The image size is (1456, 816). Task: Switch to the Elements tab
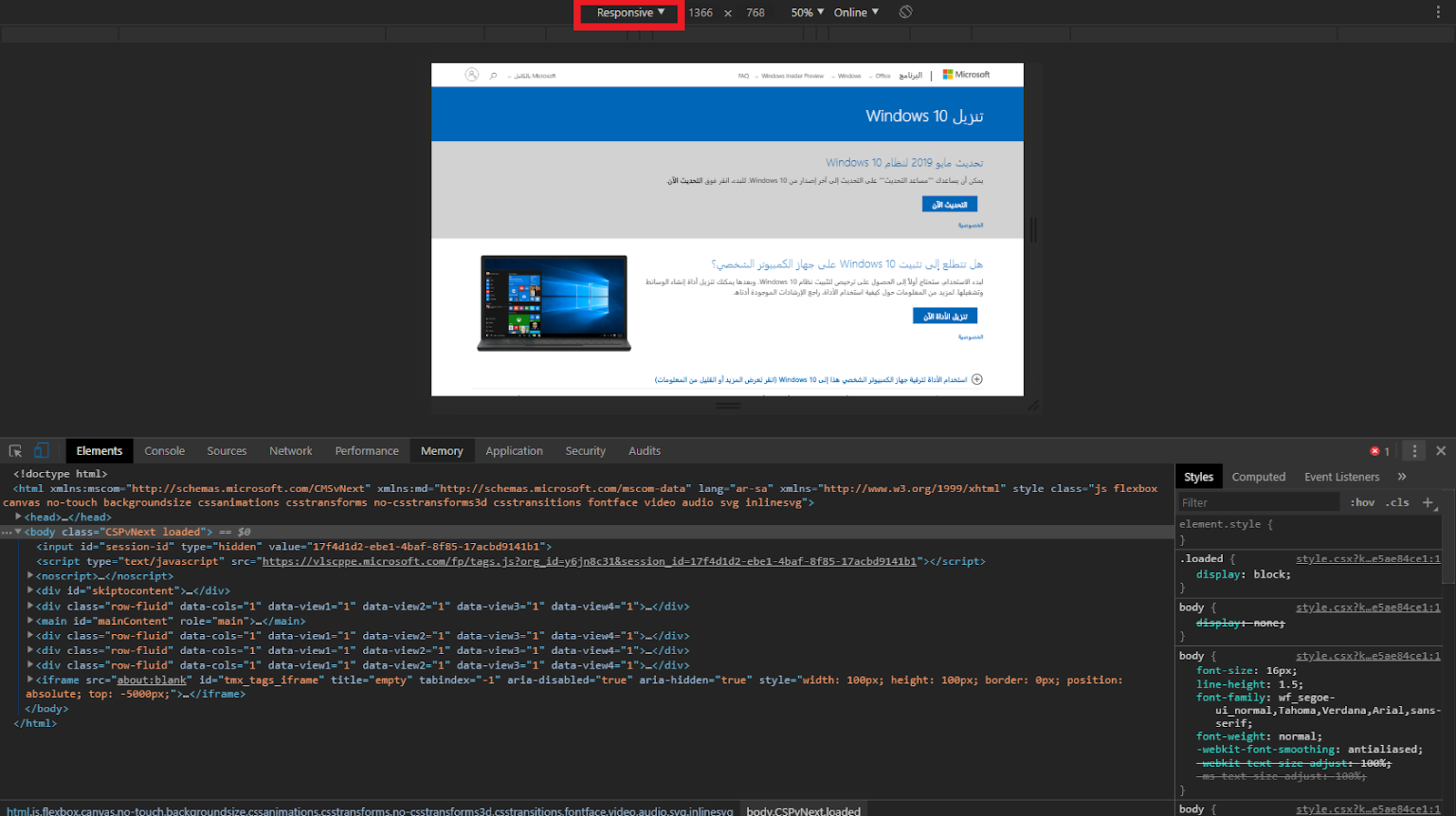pyautogui.click(x=99, y=450)
